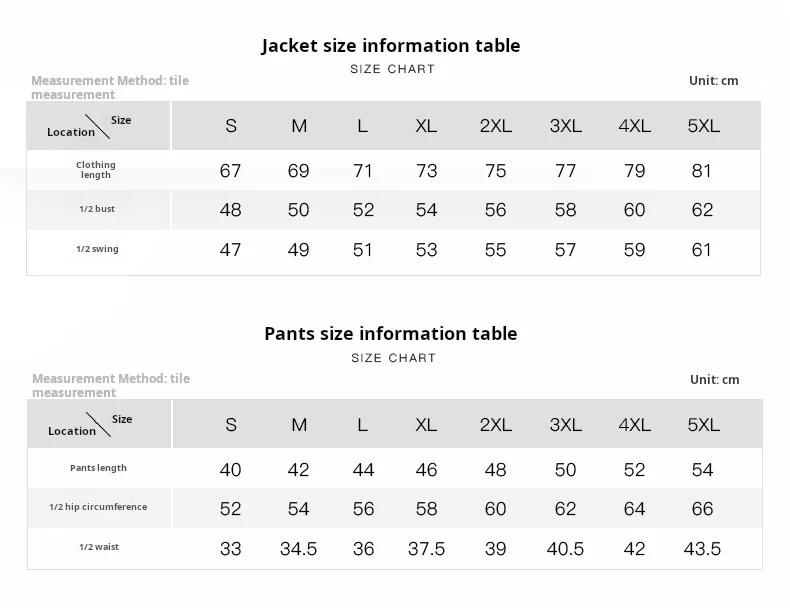The width and height of the screenshot is (790, 609).
Task: Click the hip circumference value 66
Action: pos(702,509)
